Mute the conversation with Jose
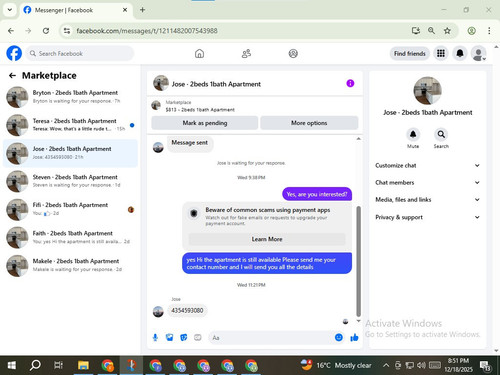Viewport: 500px width, 375px height. point(413,134)
